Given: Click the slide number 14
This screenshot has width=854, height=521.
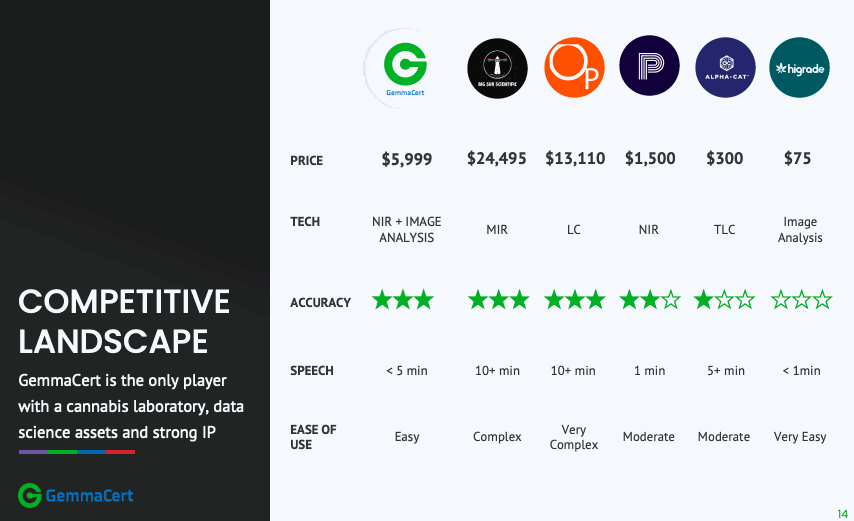Looking at the screenshot, I should [843, 514].
